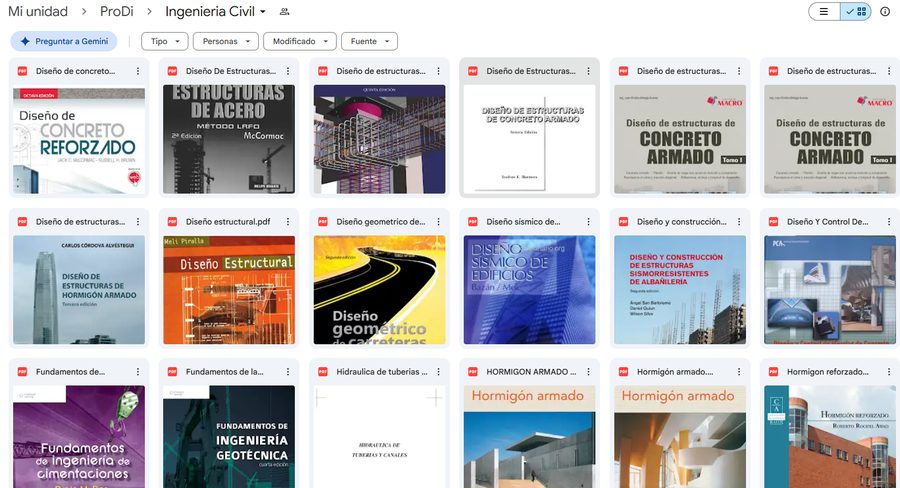
Task: Expand the Ingenieria Civil folder dropdown
Action: pos(263,11)
